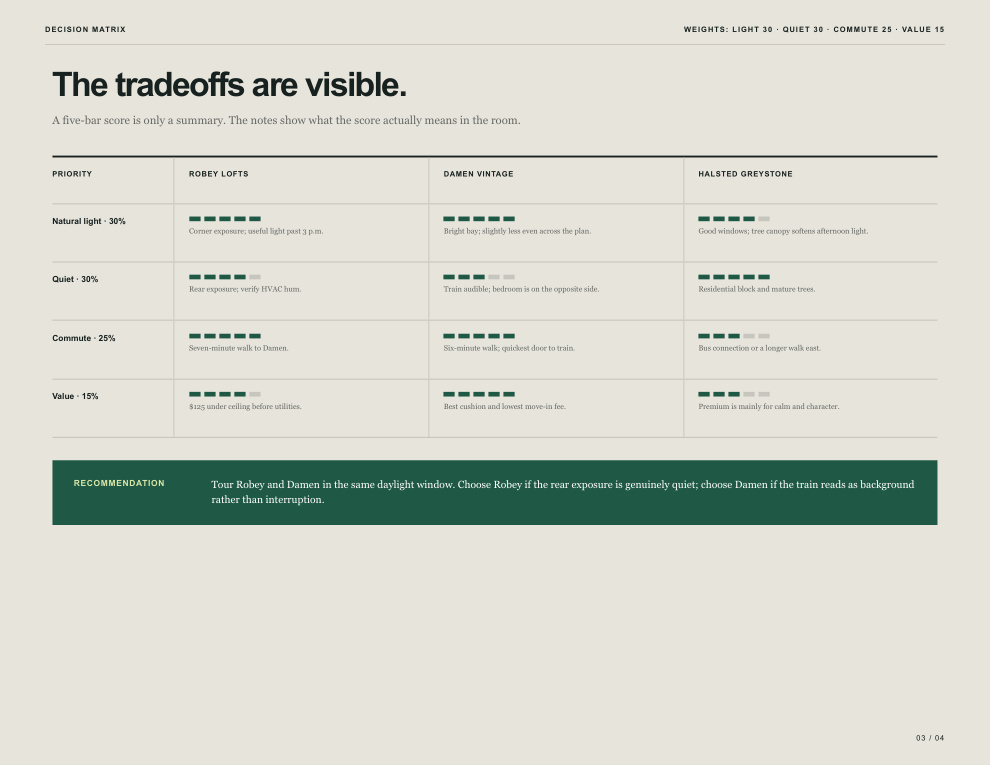Viewport: 990px width, 765px height.
Task: Select 'Seven-minute walk to Damen.' note
Action: (x=239, y=348)
